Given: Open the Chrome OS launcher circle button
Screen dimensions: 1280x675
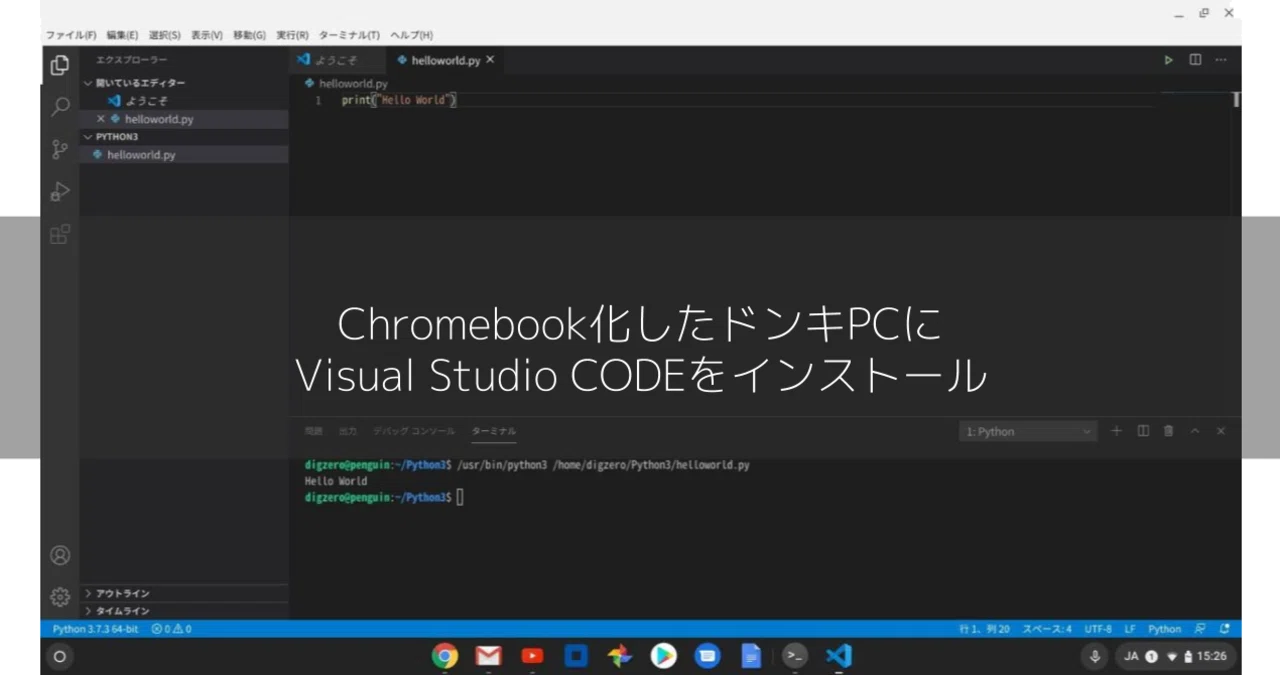Looking at the screenshot, I should tap(59, 657).
